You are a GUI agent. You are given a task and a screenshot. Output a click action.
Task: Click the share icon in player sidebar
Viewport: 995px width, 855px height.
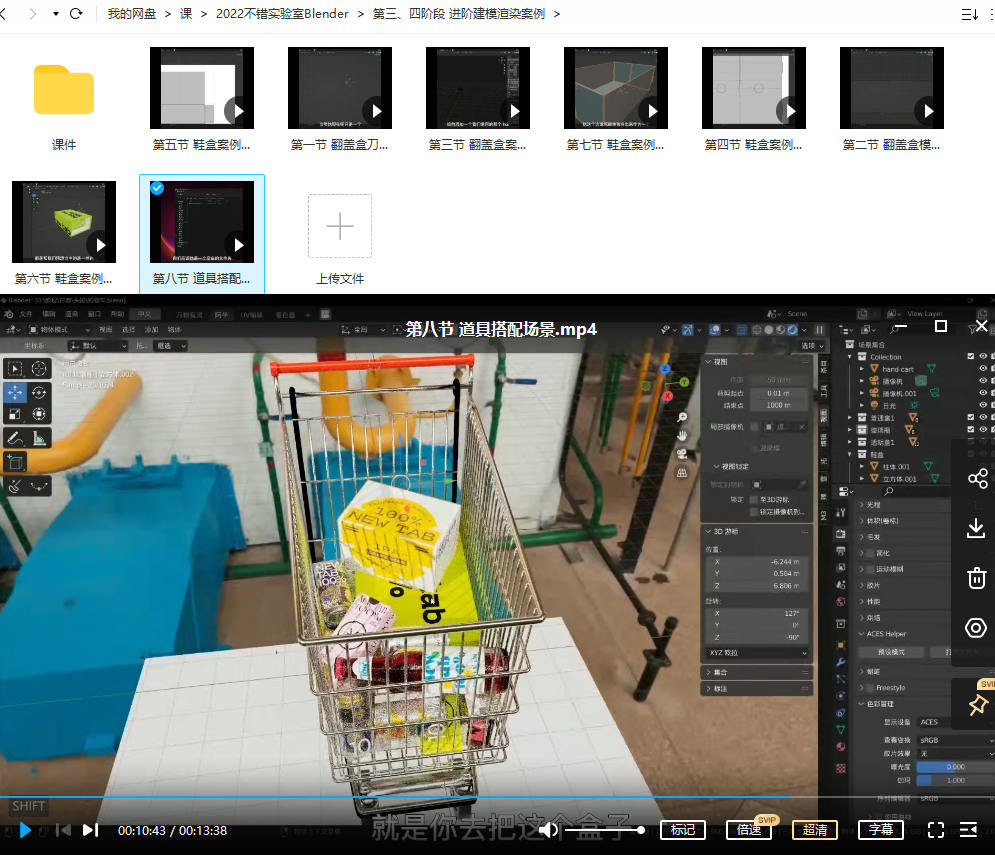pyautogui.click(x=977, y=479)
